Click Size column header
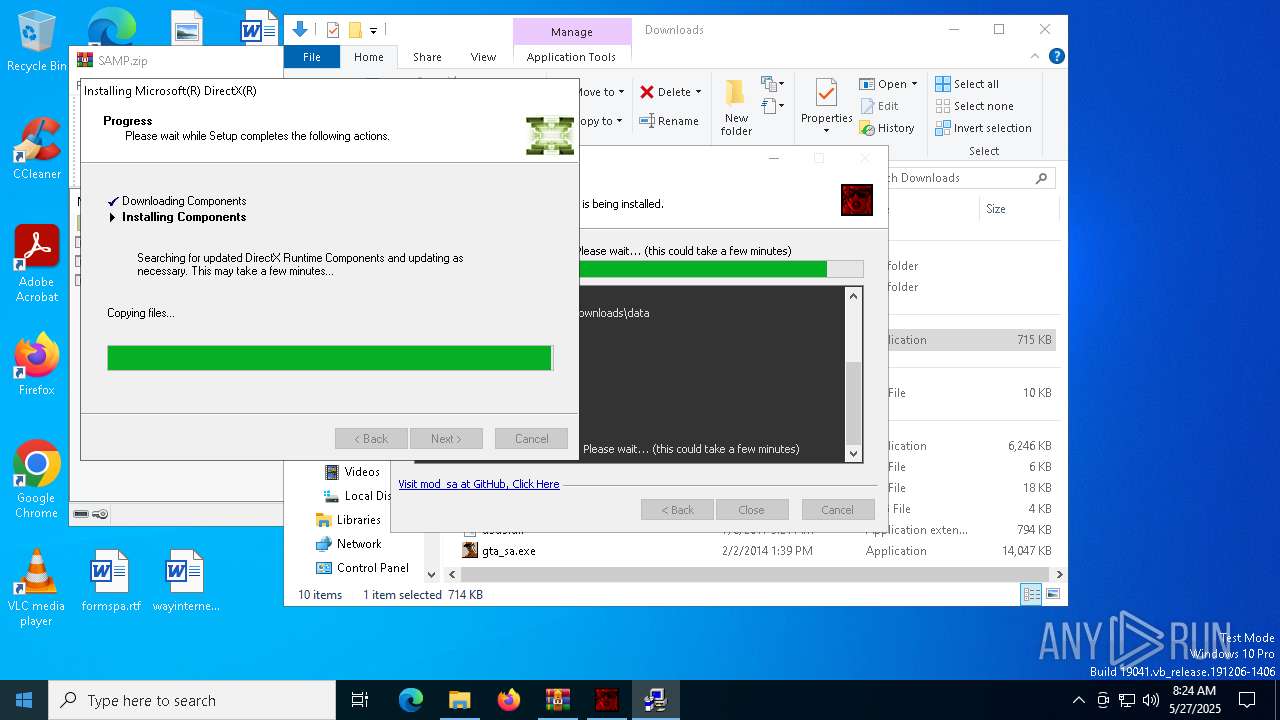 (x=1017, y=209)
